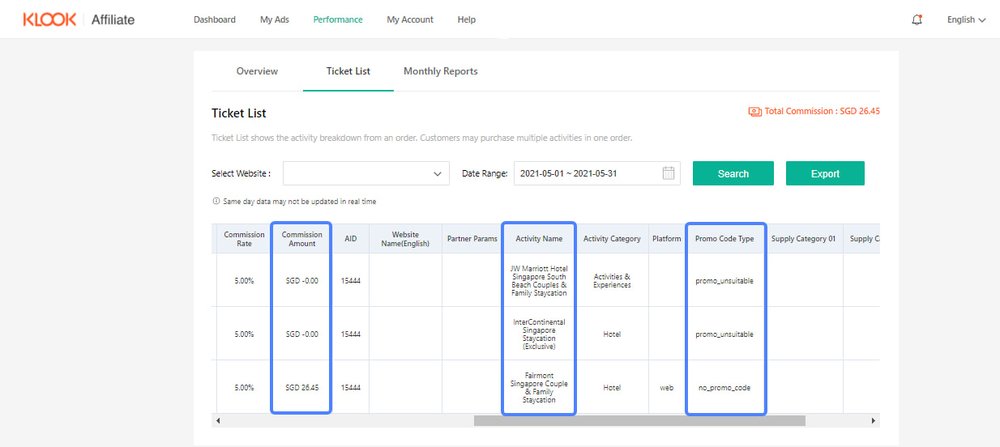1000x447 pixels.
Task: Click InterContinental Singapore Staycation activity cell
Action: [539, 334]
